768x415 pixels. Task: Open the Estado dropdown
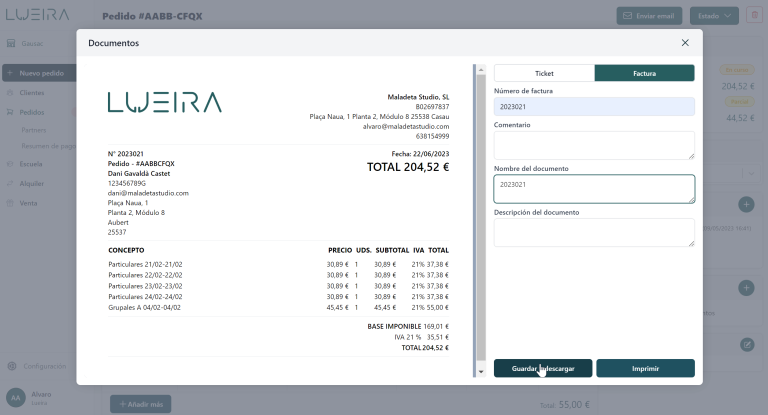(x=714, y=16)
